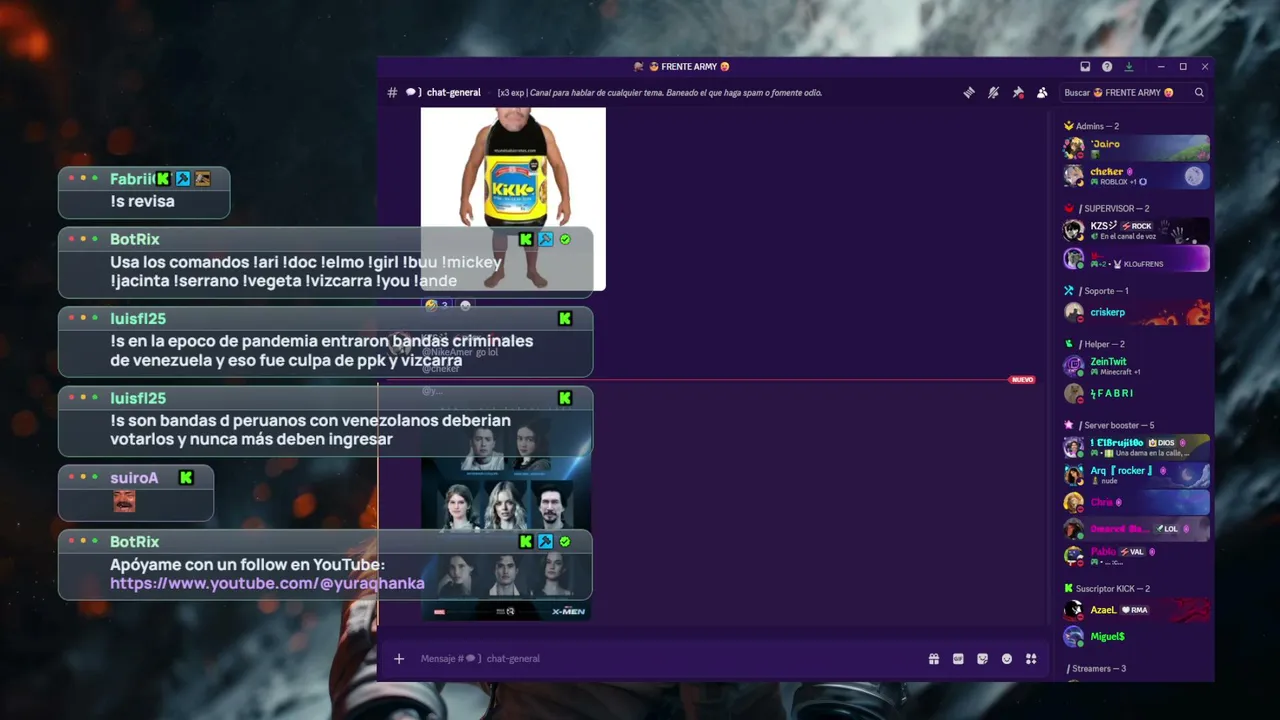Open member AzaeL profile
Screen dimensions: 1280x720
point(1136,609)
